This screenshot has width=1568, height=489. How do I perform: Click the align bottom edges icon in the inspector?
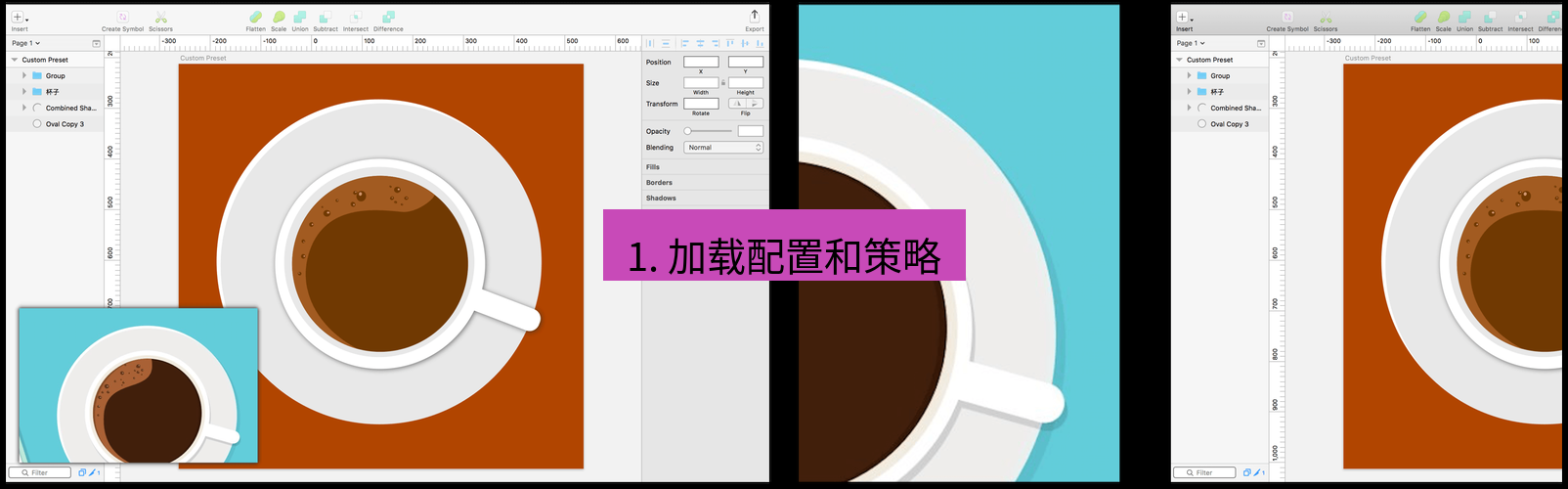point(760,43)
